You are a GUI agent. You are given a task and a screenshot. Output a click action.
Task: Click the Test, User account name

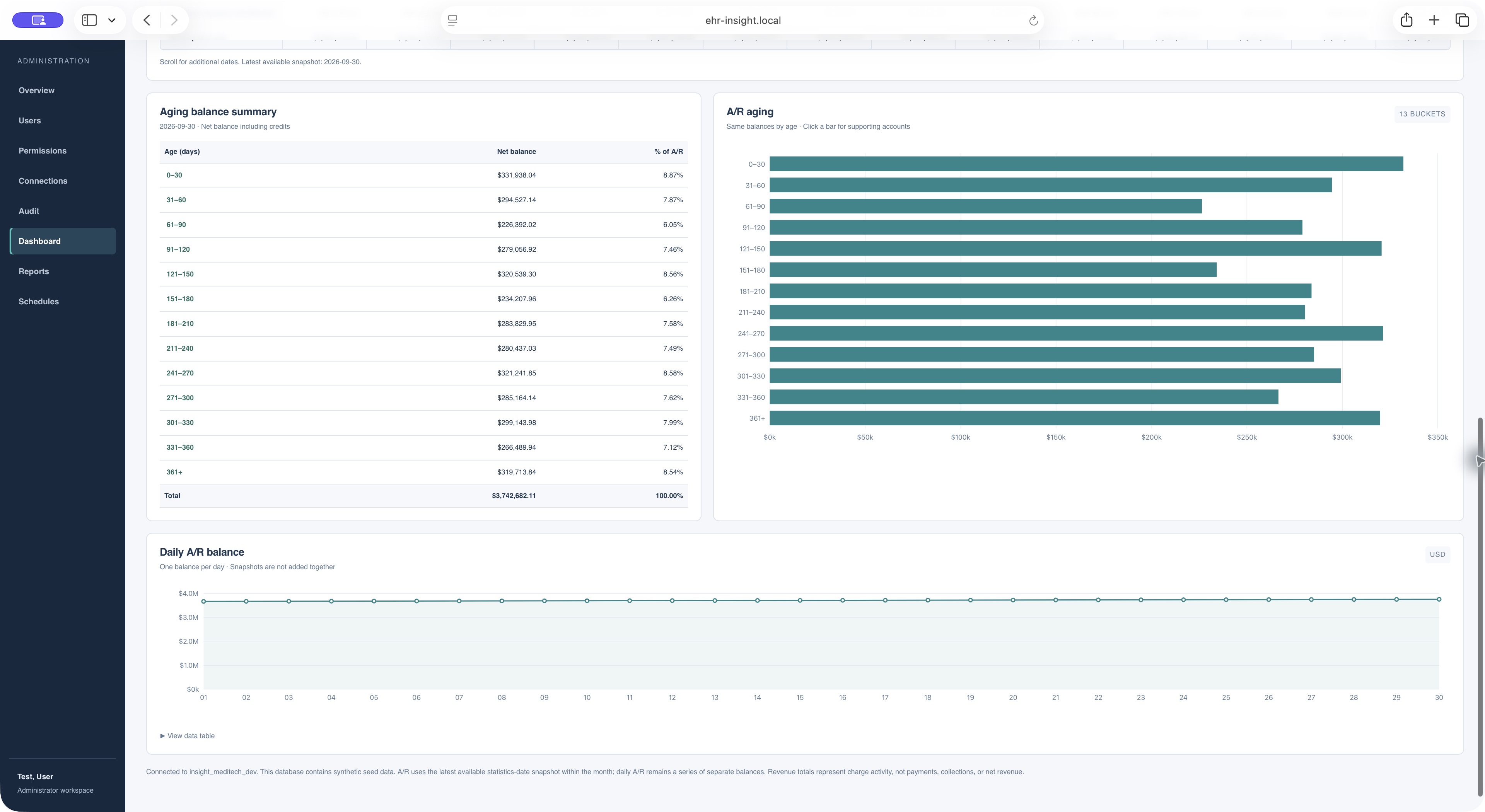tap(35, 777)
